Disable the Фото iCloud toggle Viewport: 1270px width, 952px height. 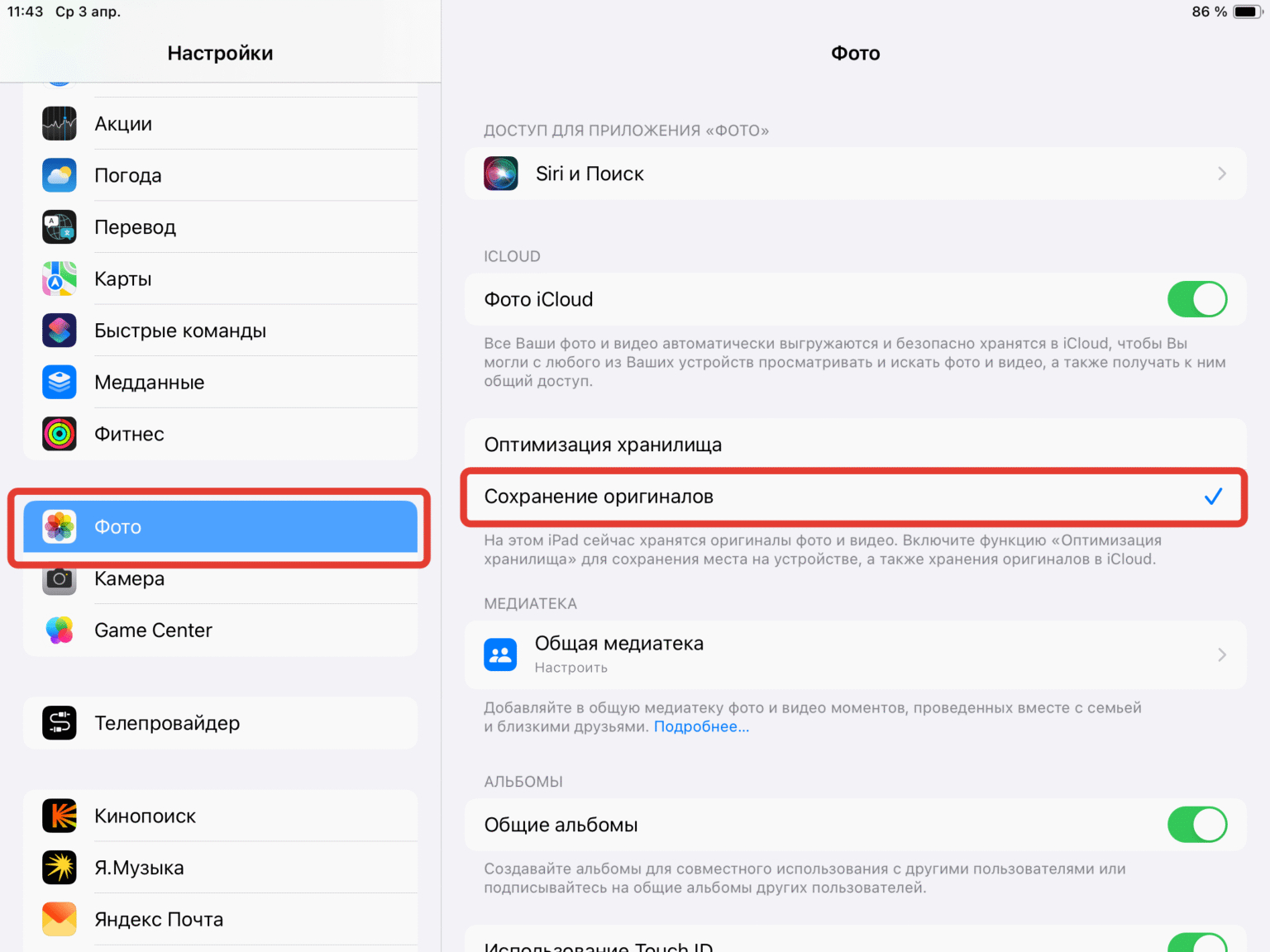(x=1197, y=299)
